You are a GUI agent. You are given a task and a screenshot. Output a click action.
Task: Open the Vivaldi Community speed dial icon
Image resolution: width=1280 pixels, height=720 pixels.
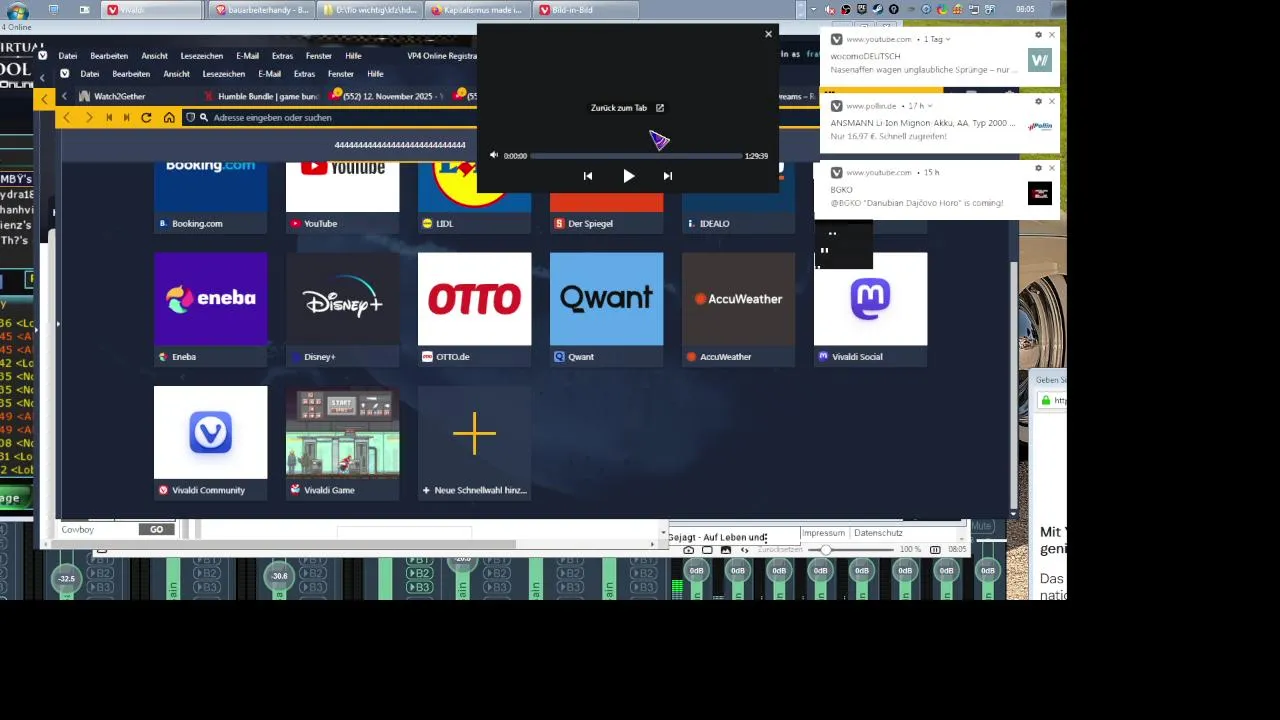click(210, 432)
